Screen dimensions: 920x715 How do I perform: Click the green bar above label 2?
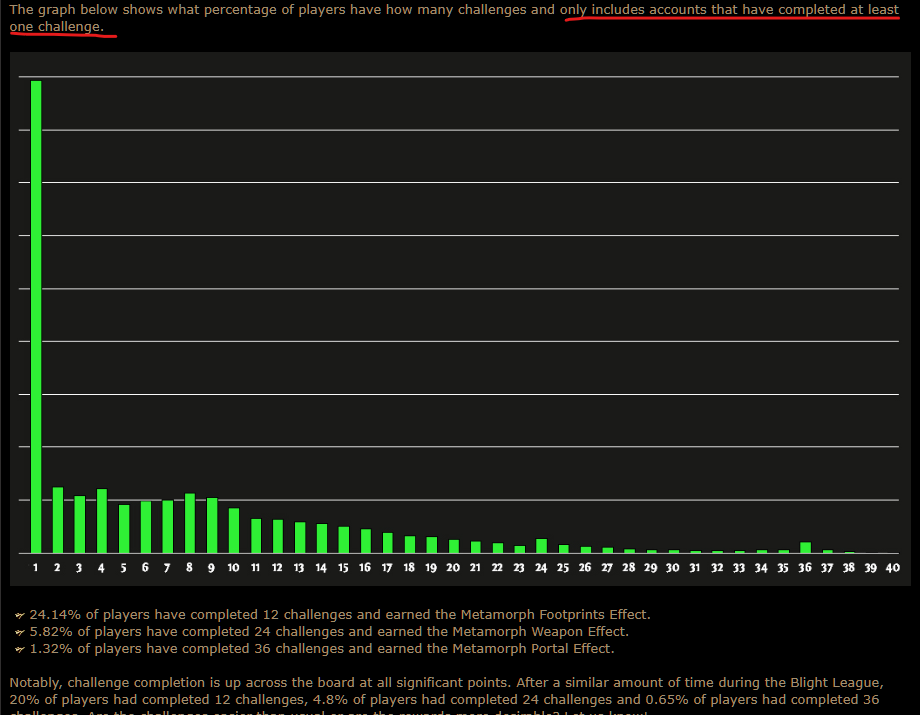[58, 520]
